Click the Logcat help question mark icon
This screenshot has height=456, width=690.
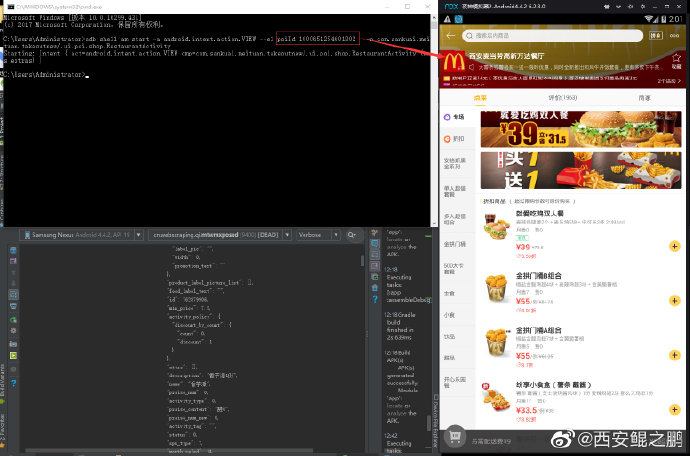(x=13, y=383)
